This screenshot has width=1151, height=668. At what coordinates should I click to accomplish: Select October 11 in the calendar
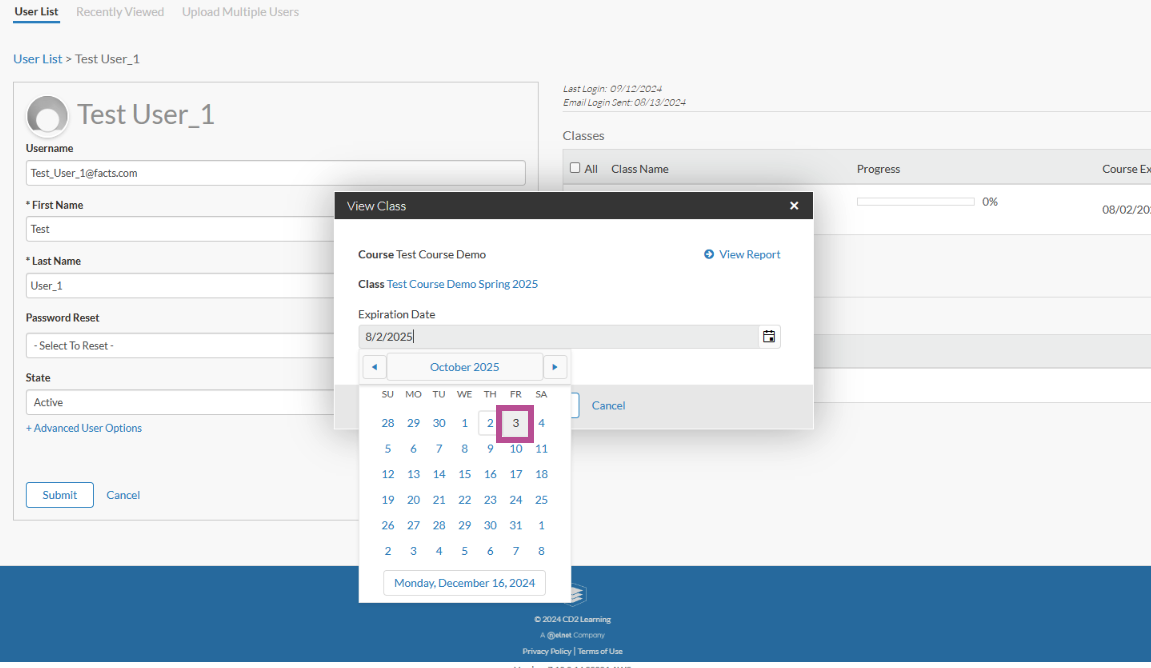click(541, 449)
